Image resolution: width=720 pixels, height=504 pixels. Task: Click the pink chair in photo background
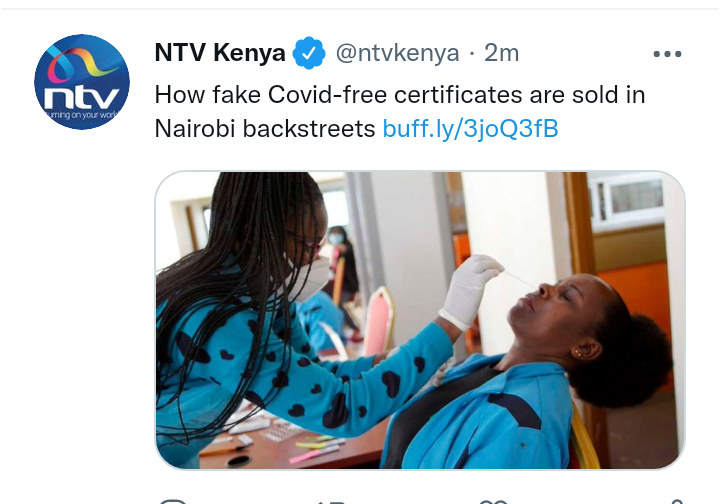[379, 320]
